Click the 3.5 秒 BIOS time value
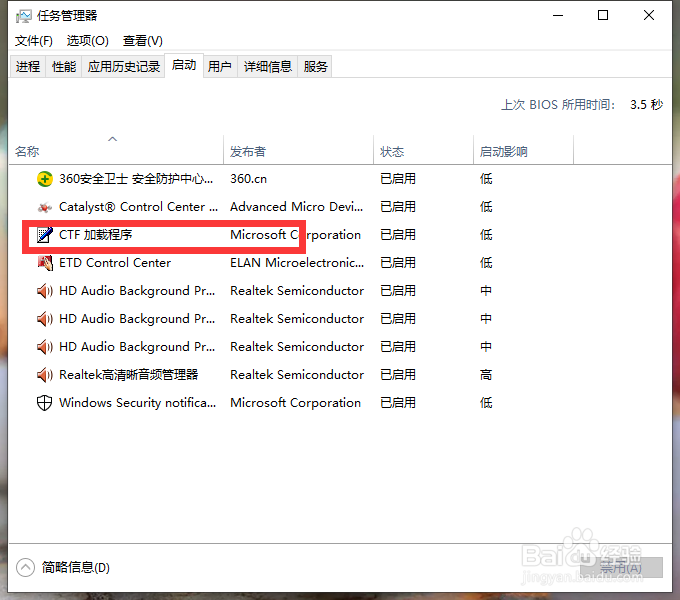This screenshot has width=680, height=600. (x=646, y=105)
